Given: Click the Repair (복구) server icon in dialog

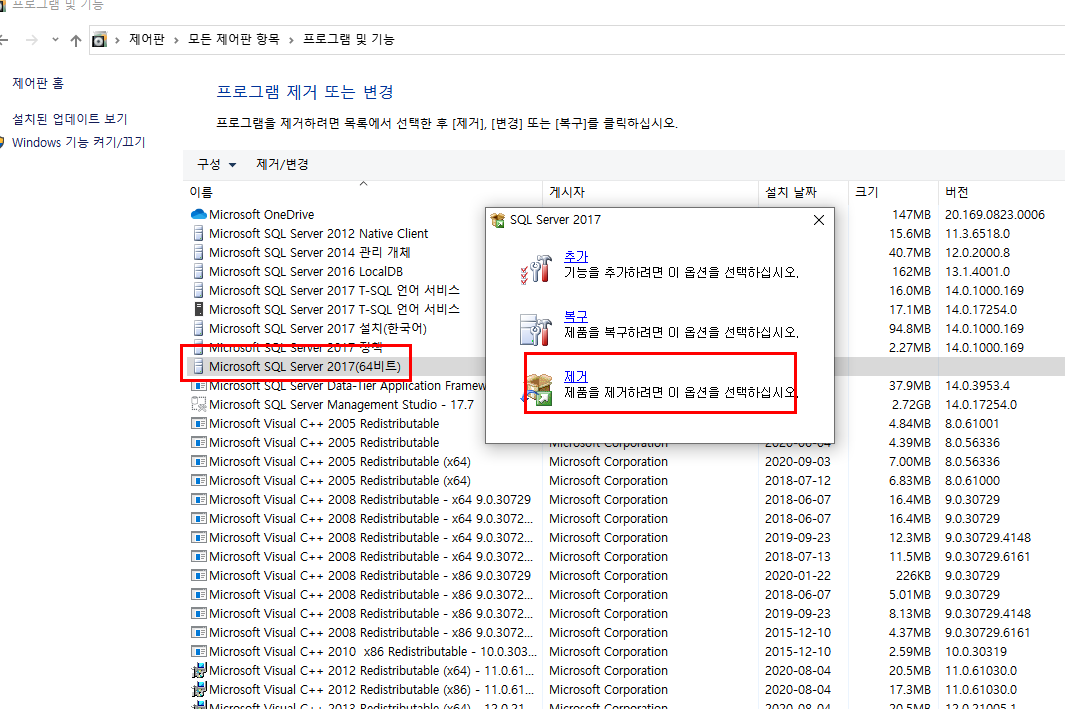Looking at the screenshot, I should coord(536,329).
